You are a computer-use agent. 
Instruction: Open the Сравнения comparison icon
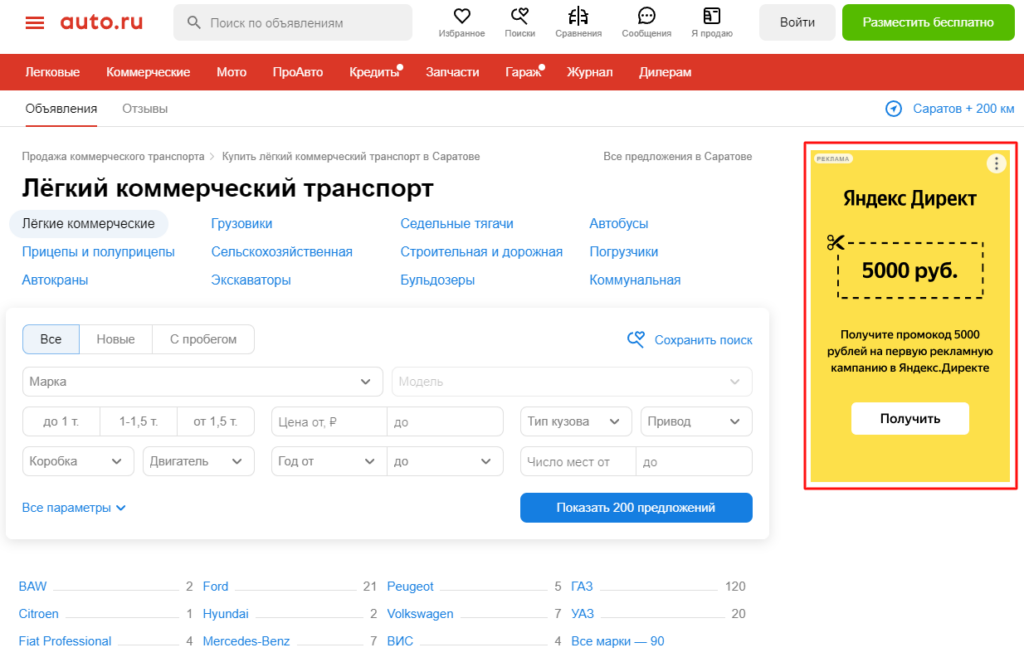tap(576, 15)
